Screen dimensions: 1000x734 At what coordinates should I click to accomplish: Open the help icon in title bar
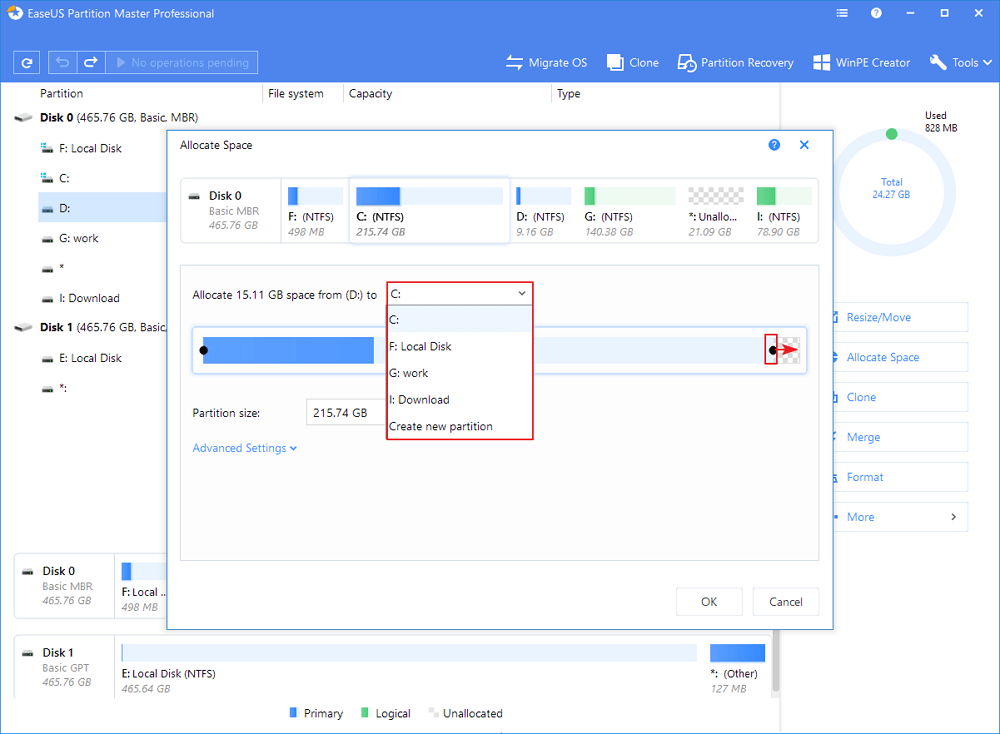(876, 13)
